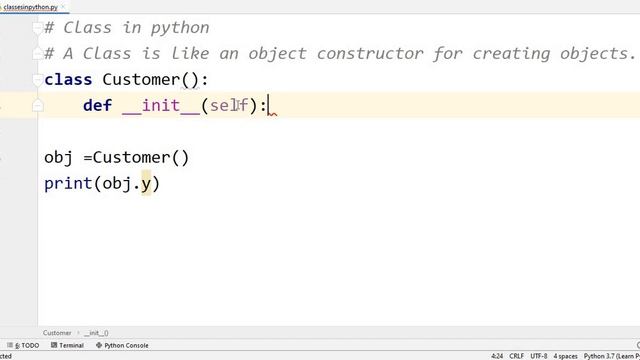This screenshot has height=360, width=640.
Task: Place cursor on 'class' keyword
Action: pos(68,80)
